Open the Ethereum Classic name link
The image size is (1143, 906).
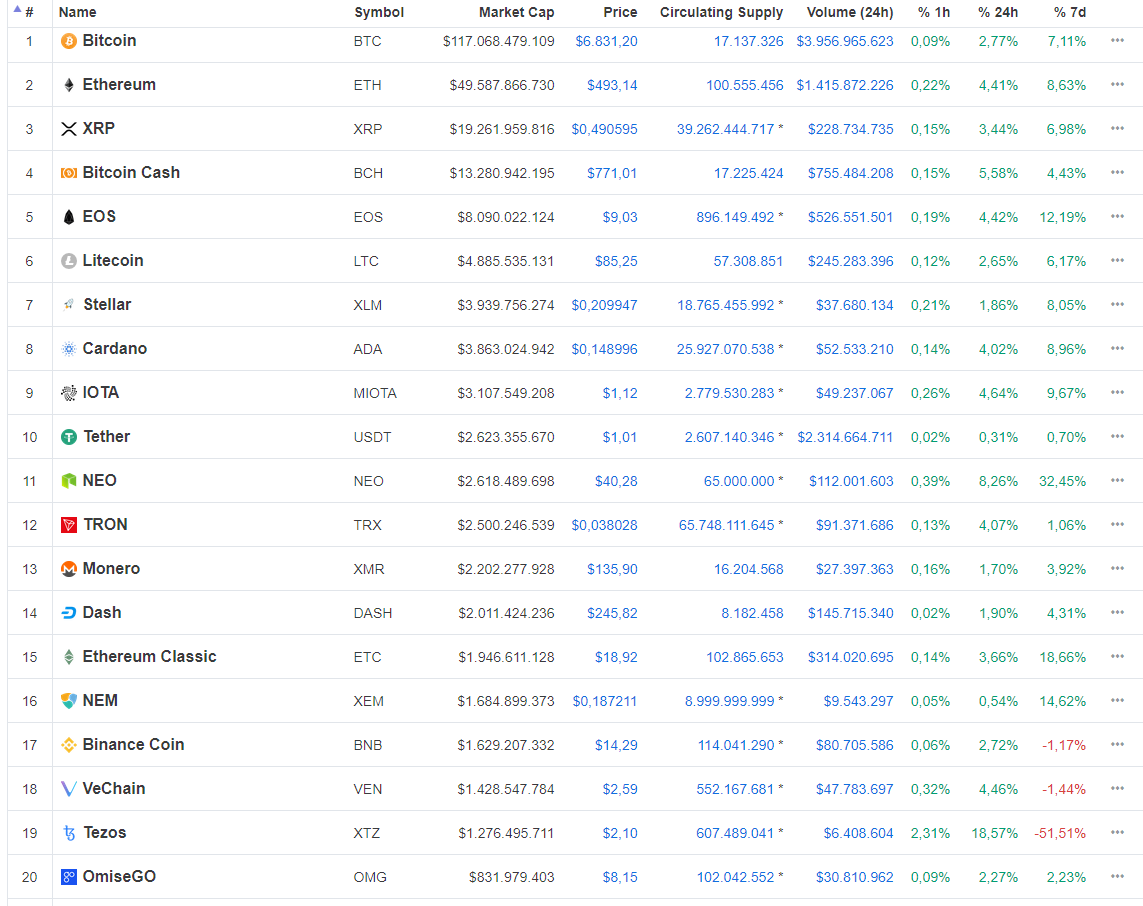pos(149,657)
